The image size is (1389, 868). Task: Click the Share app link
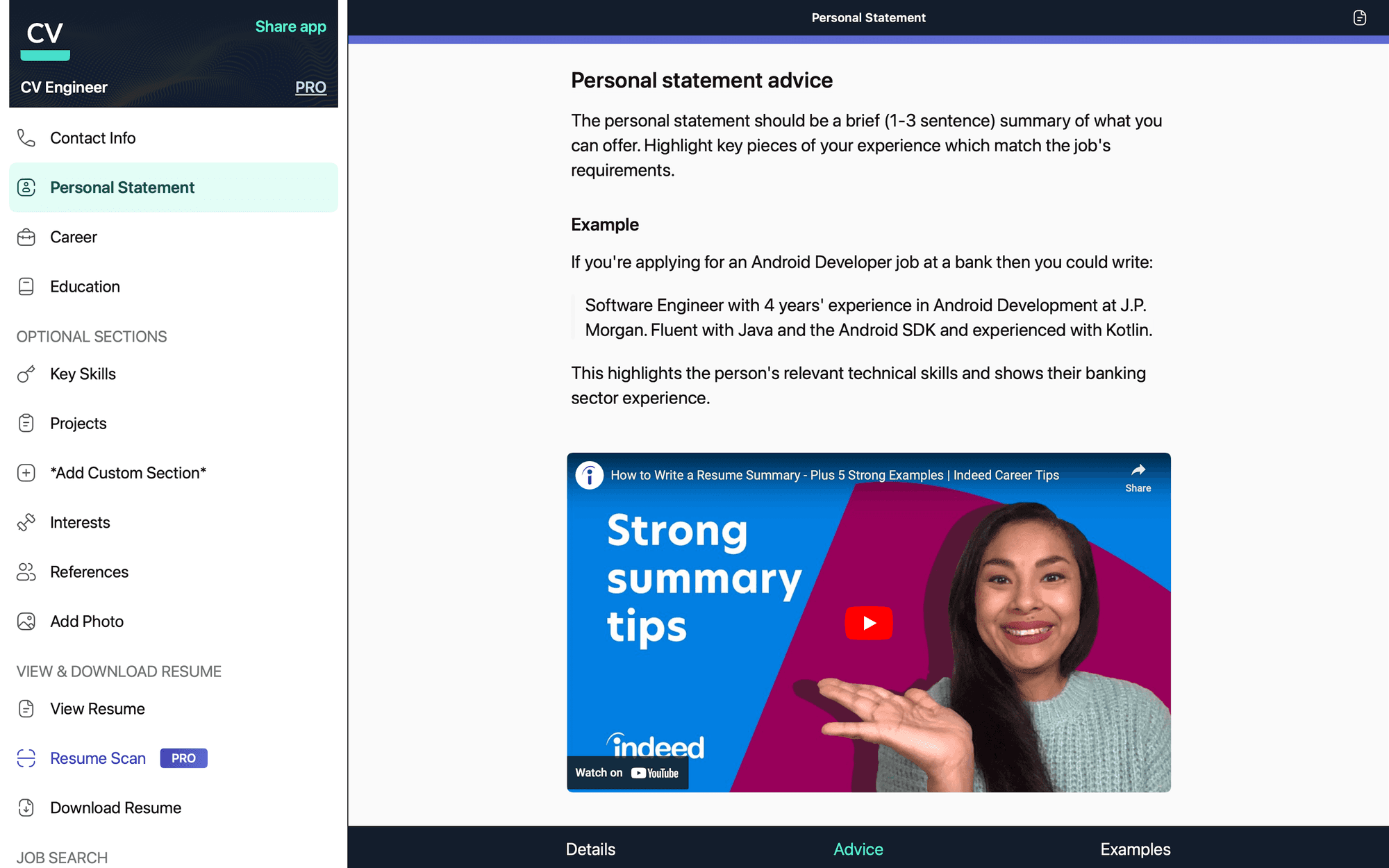(290, 26)
